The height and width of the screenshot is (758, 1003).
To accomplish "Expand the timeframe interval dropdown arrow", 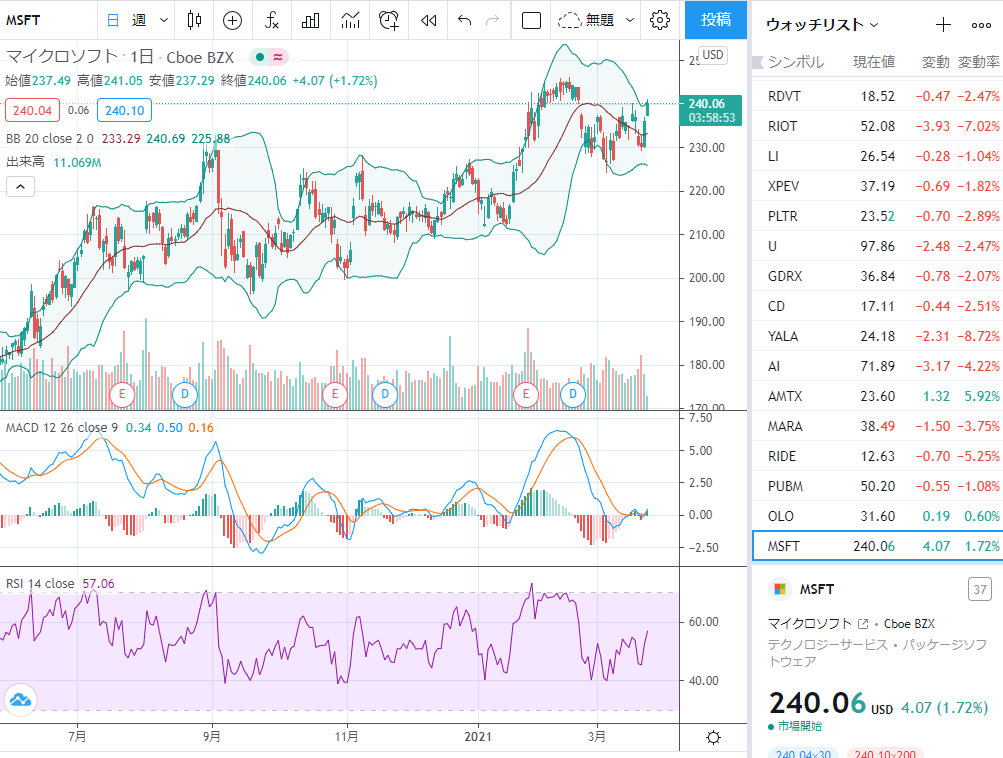I will pos(164,20).
